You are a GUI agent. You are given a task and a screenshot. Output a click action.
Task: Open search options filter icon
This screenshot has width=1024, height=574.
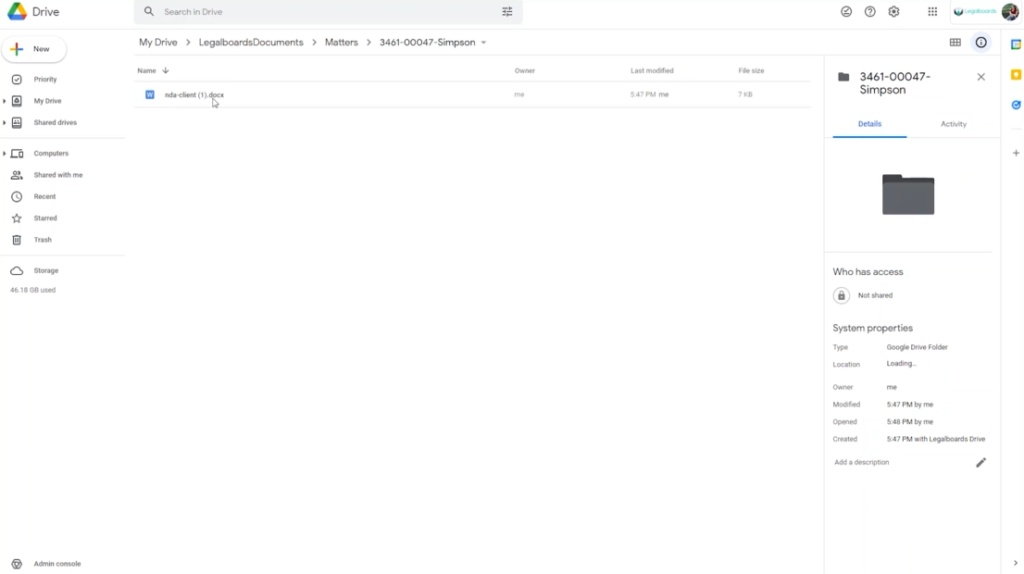click(x=507, y=12)
